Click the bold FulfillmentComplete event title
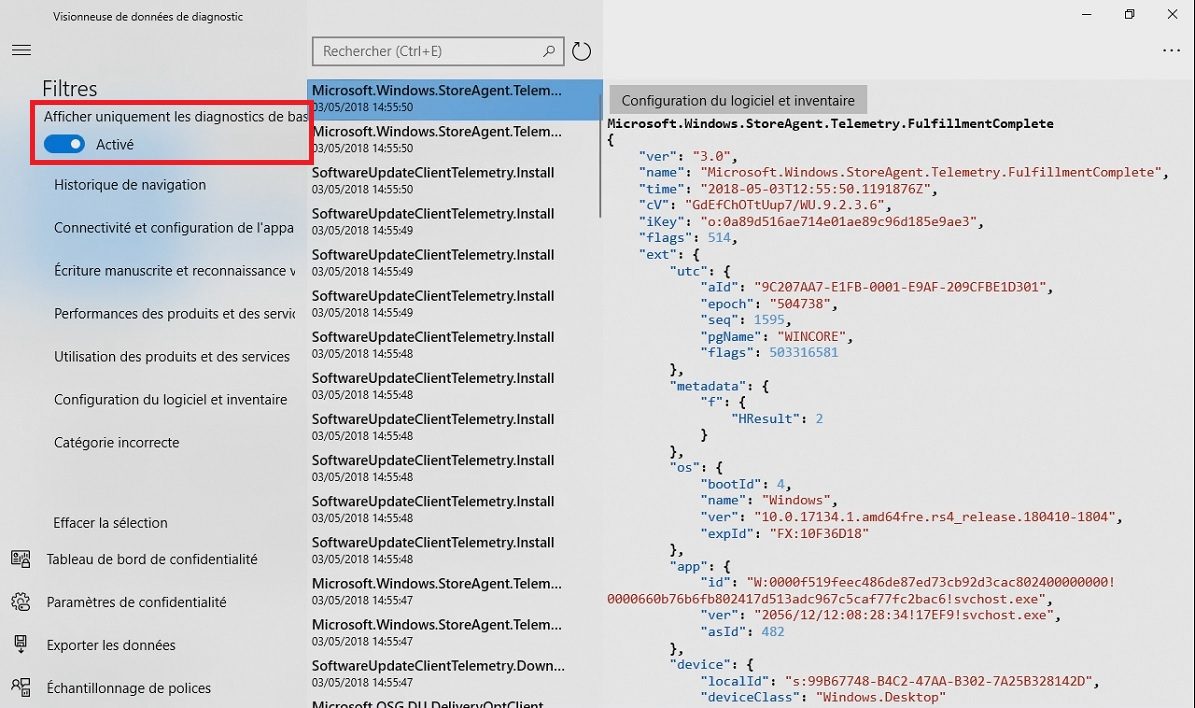 click(x=831, y=123)
